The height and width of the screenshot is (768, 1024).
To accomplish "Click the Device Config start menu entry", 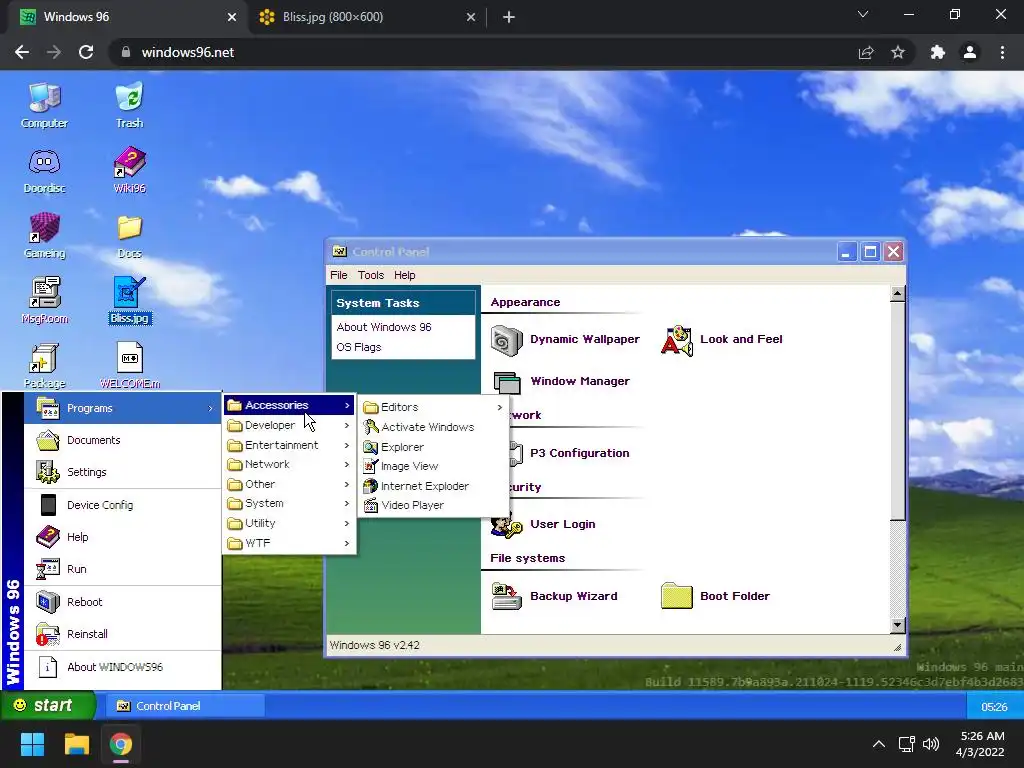I will pyautogui.click(x=123, y=505).
